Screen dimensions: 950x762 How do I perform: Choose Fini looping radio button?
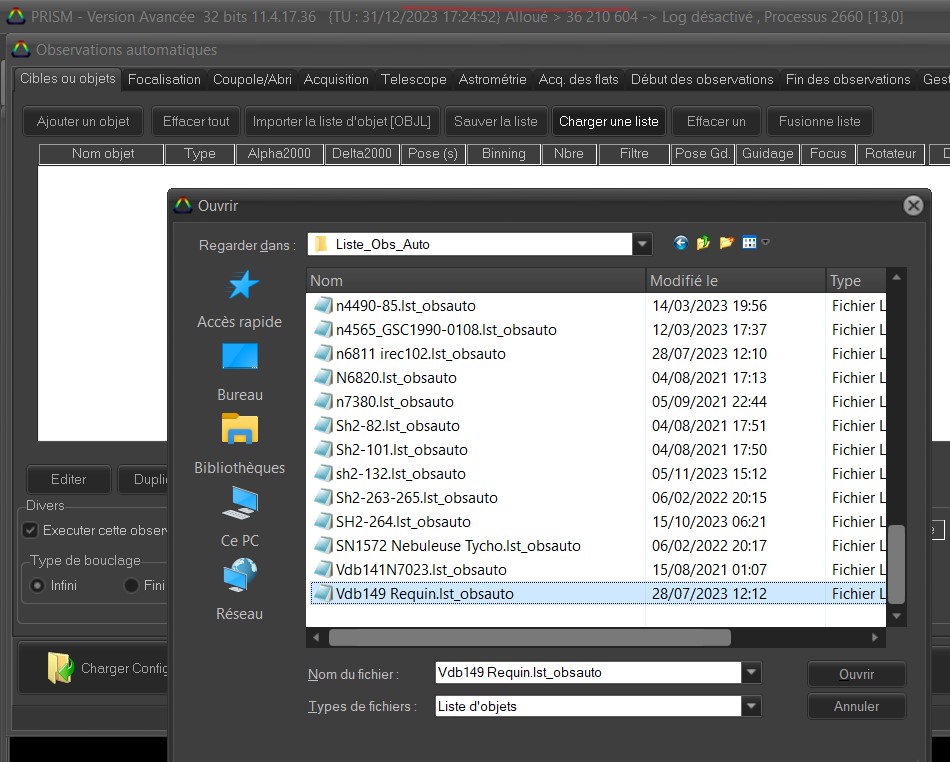[131, 585]
